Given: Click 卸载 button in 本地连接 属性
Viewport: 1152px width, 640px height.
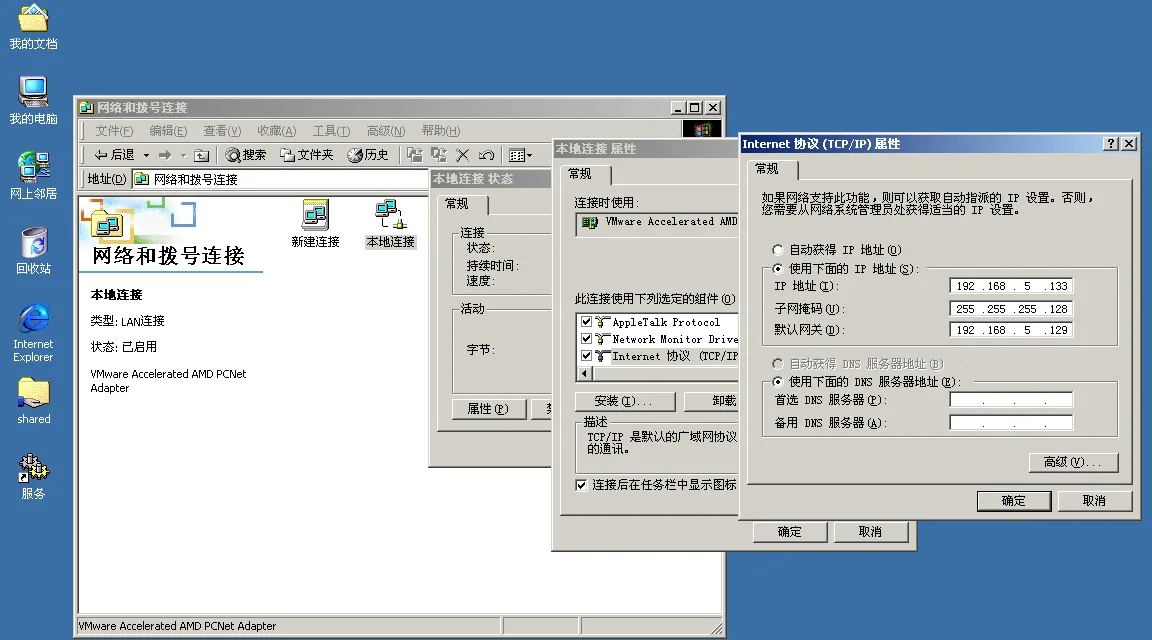Looking at the screenshot, I should pos(711,401).
